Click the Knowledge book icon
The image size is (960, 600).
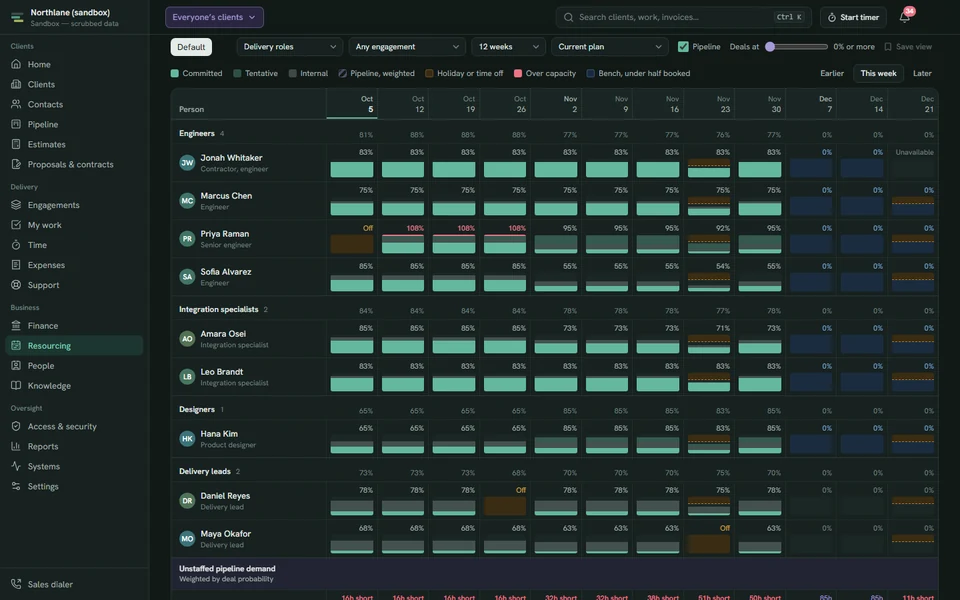16,386
